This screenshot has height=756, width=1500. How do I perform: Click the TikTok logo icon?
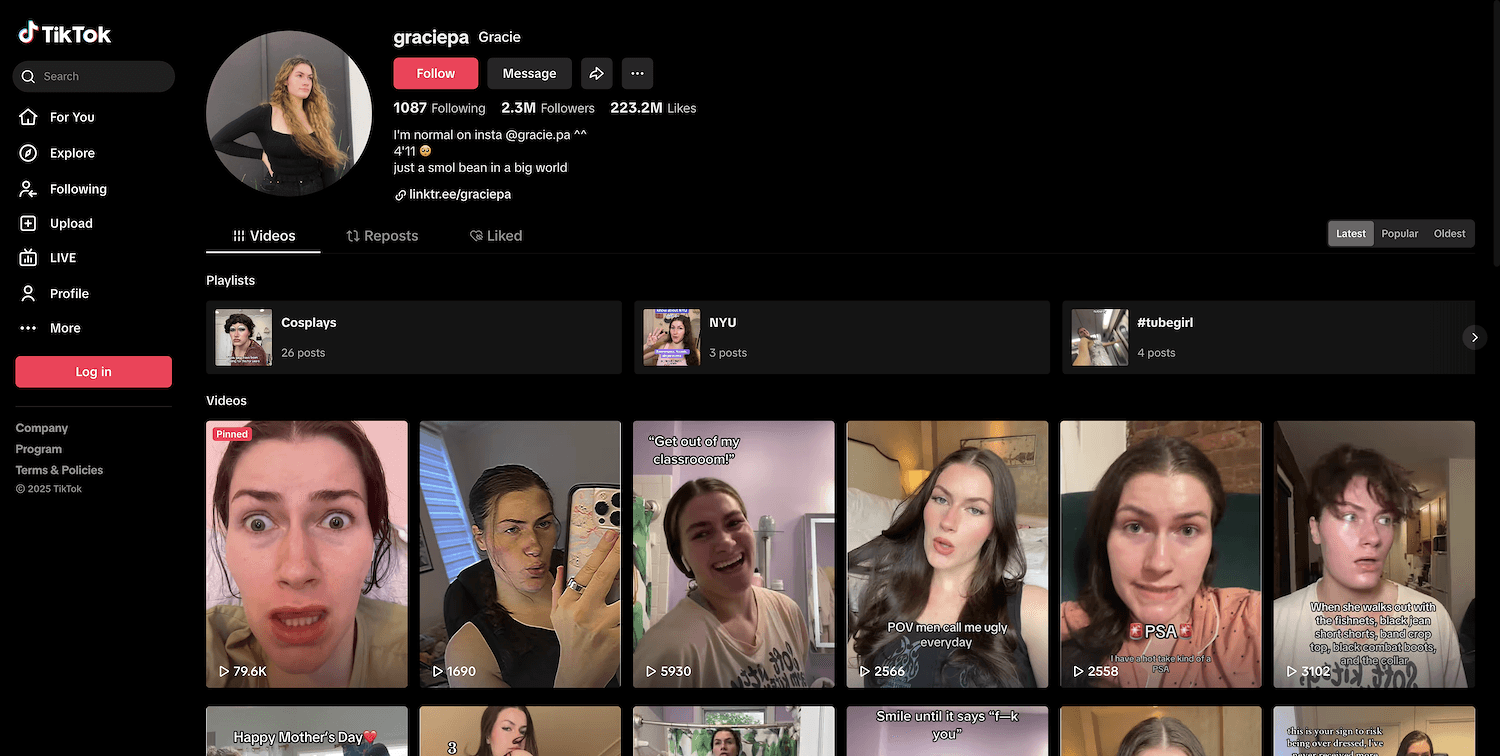(28, 33)
